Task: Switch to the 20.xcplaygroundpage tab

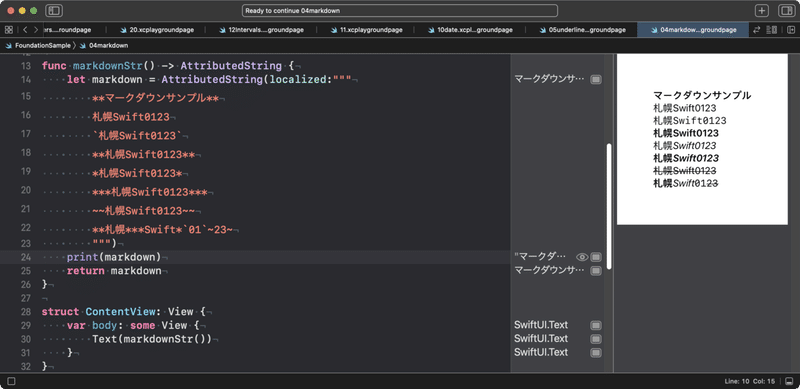Action: [156, 30]
